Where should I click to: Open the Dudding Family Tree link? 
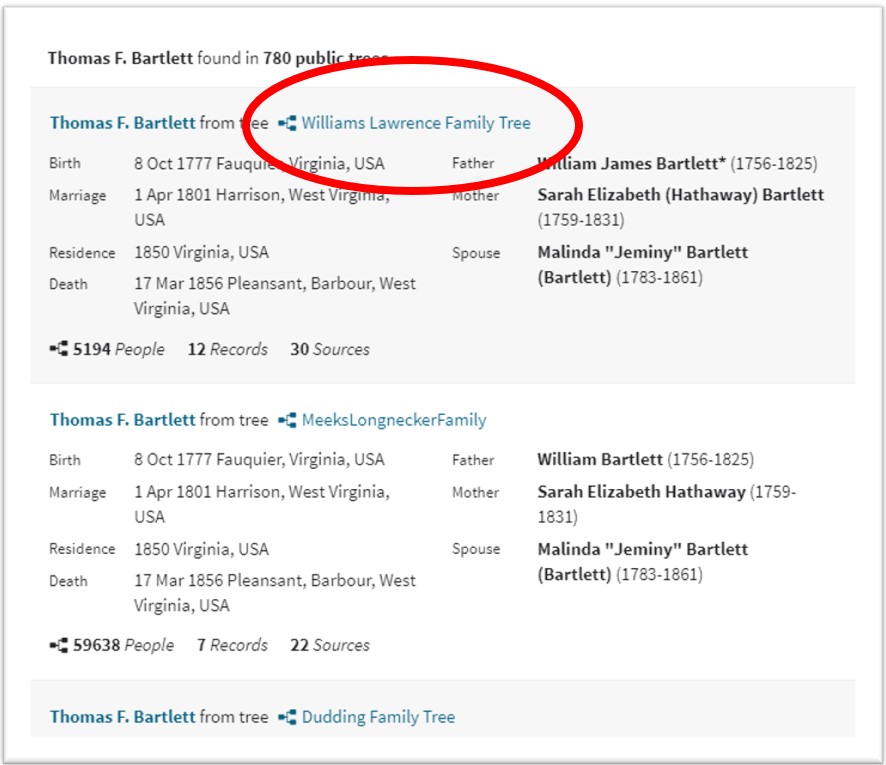(x=378, y=717)
